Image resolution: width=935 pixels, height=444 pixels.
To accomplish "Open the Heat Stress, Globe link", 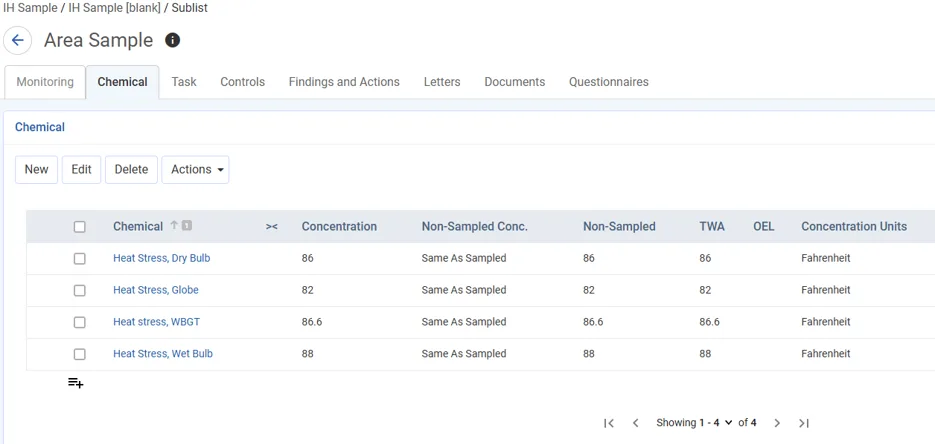I will (155, 290).
